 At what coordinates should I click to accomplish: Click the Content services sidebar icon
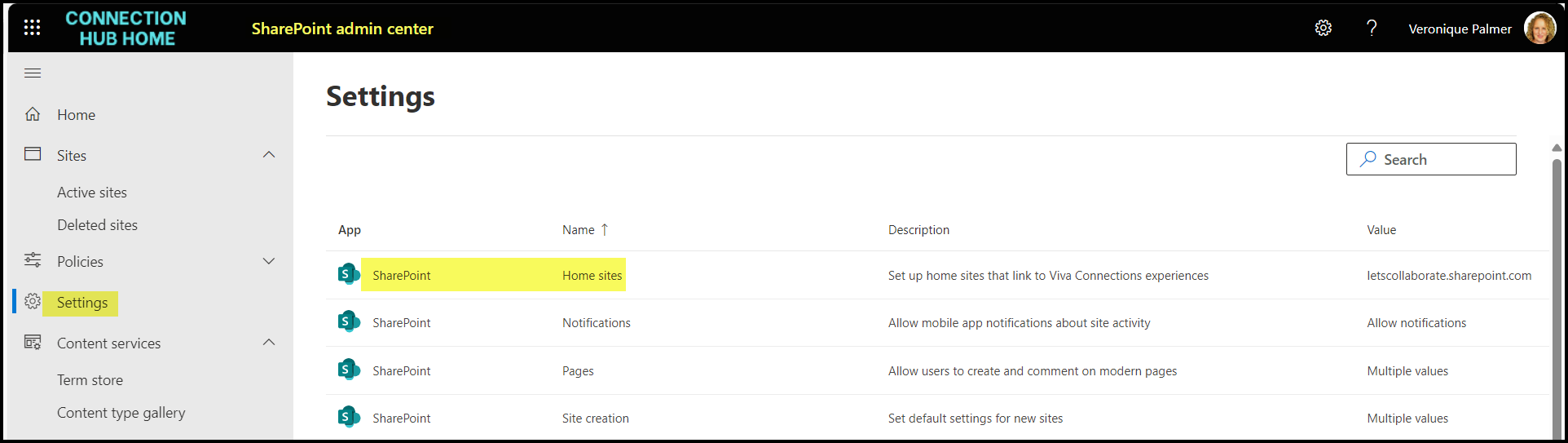tap(33, 343)
